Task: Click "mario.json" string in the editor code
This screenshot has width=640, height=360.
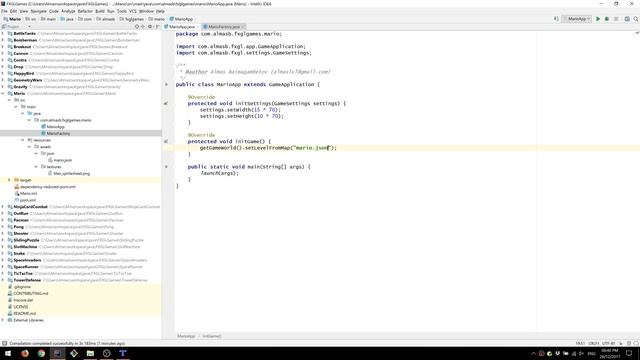Action: click(313, 148)
